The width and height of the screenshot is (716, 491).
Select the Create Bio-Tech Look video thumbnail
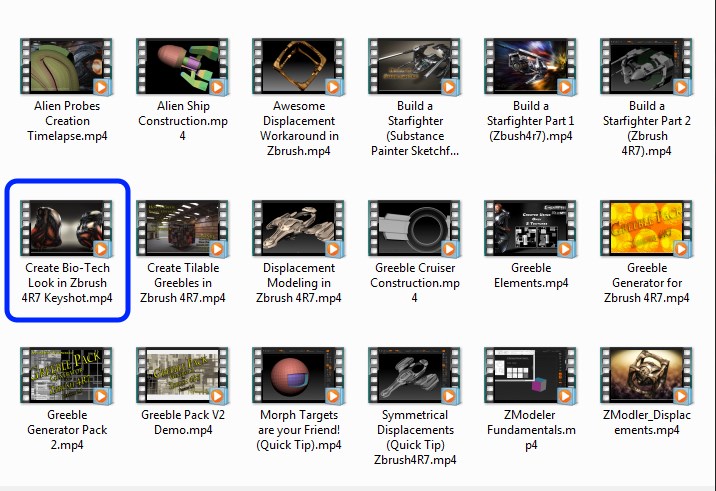tap(67, 228)
